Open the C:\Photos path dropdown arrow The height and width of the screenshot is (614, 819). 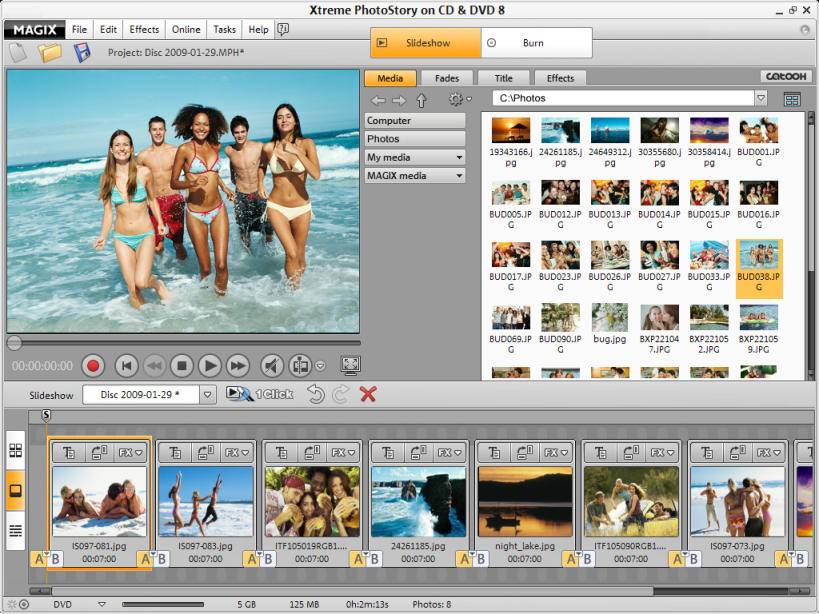(x=760, y=98)
